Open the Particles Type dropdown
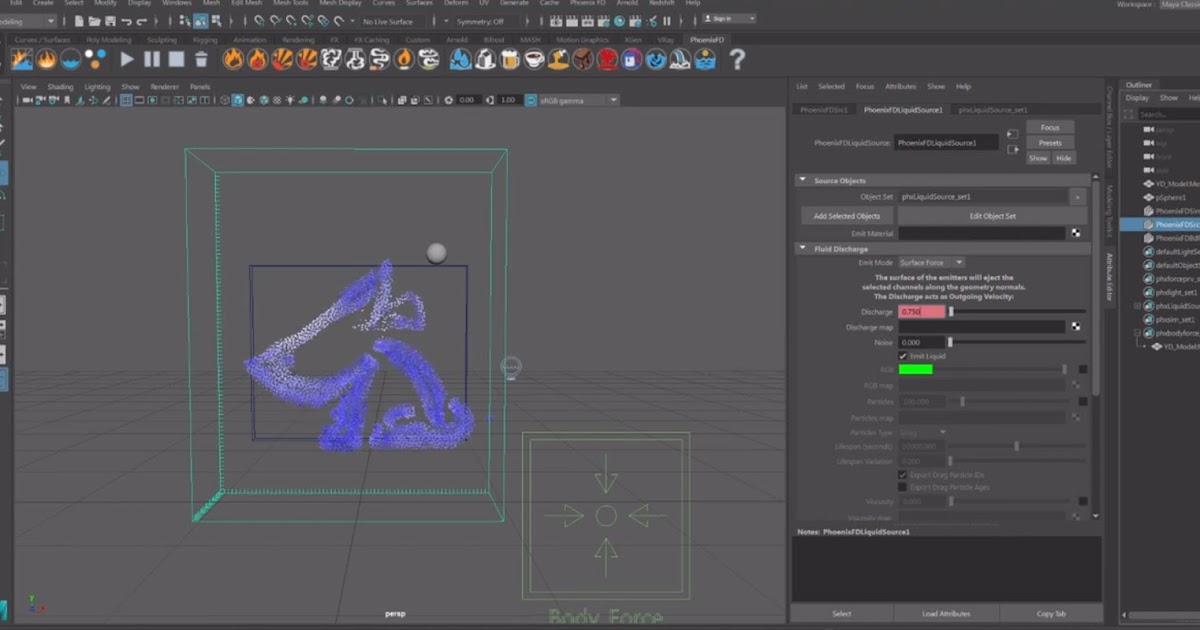The height and width of the screenshot is (630, 1200). 923,432
